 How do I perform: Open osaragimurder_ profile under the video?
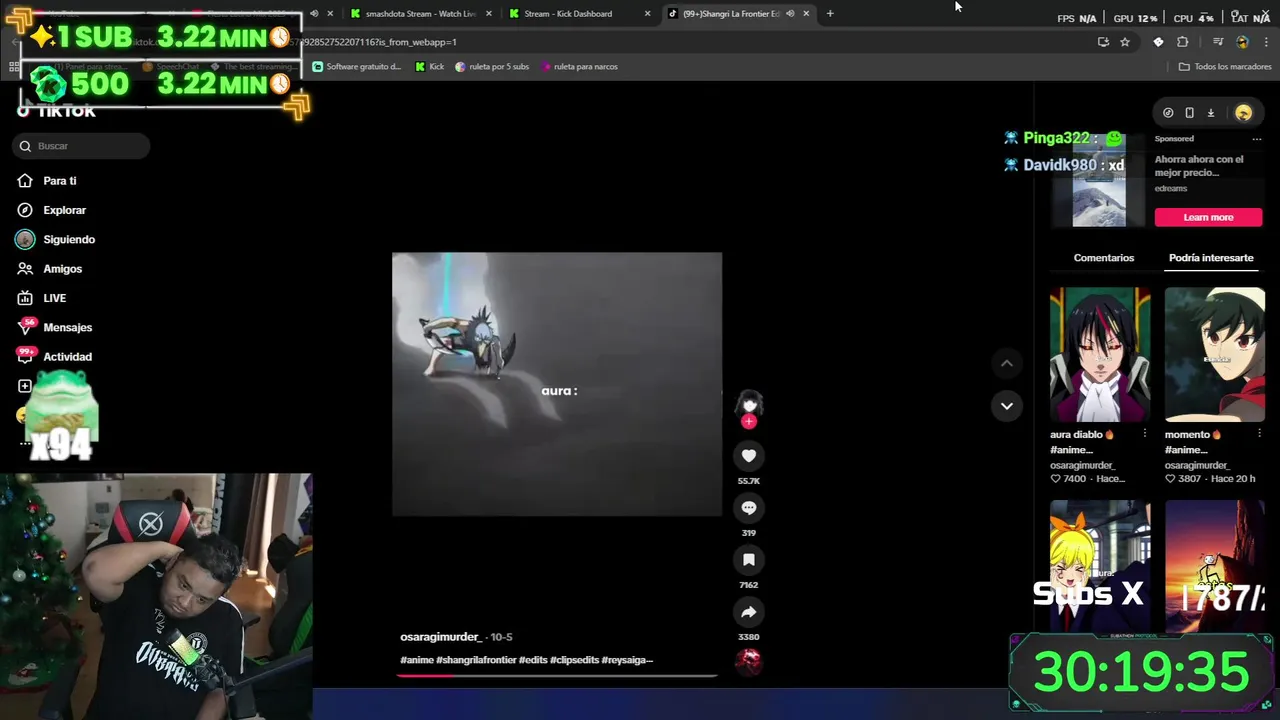441,637
